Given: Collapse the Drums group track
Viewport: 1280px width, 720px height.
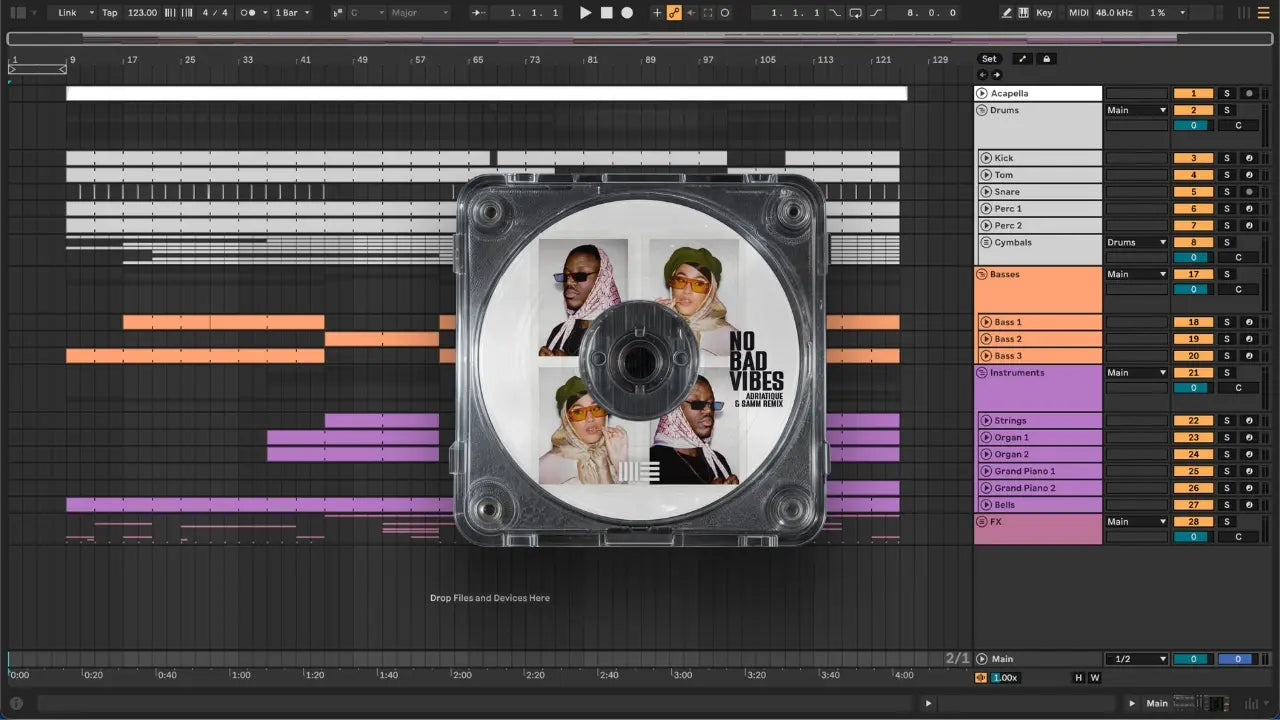Looking at the screenshot, I should pyautogui.click(x=982, y=110).
